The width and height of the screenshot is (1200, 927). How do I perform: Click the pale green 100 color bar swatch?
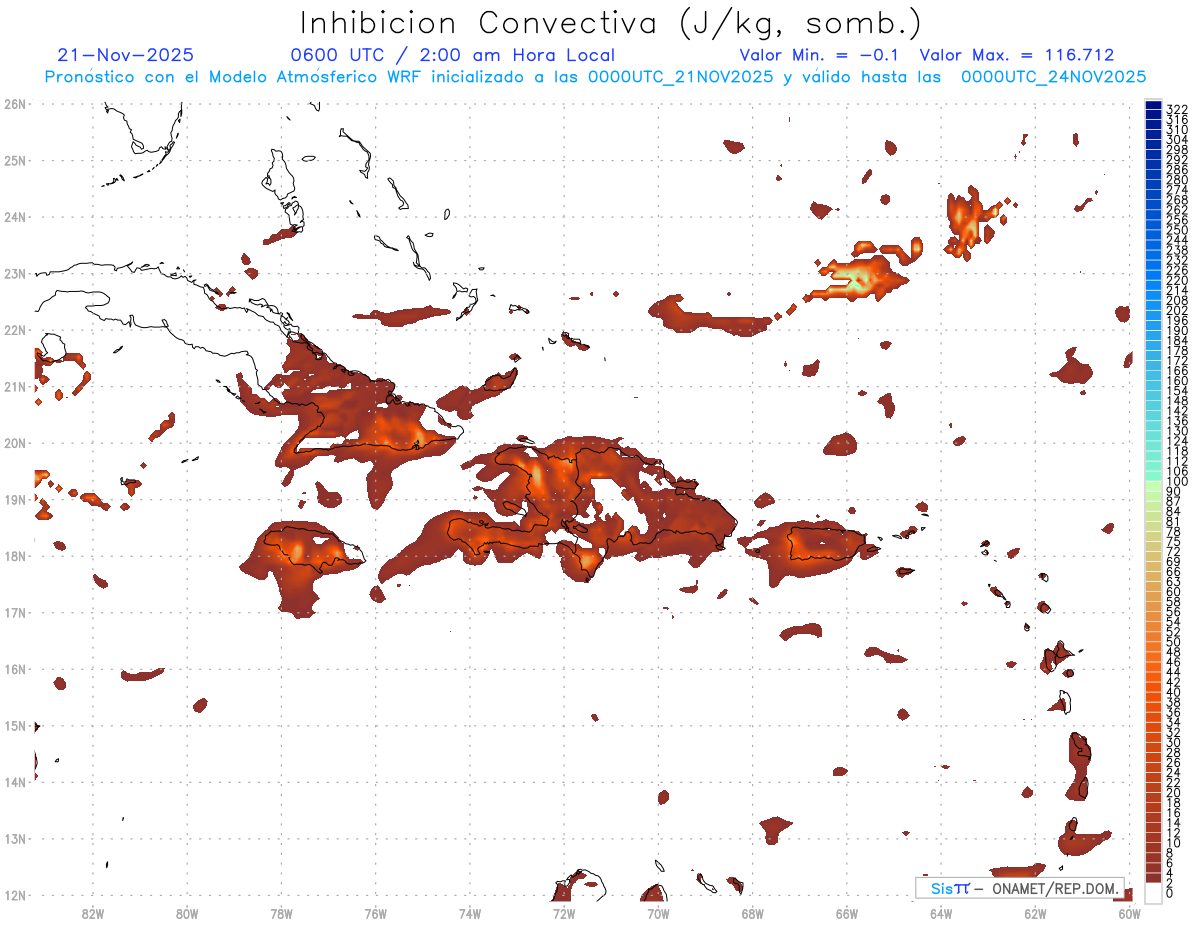point(1153,485)
